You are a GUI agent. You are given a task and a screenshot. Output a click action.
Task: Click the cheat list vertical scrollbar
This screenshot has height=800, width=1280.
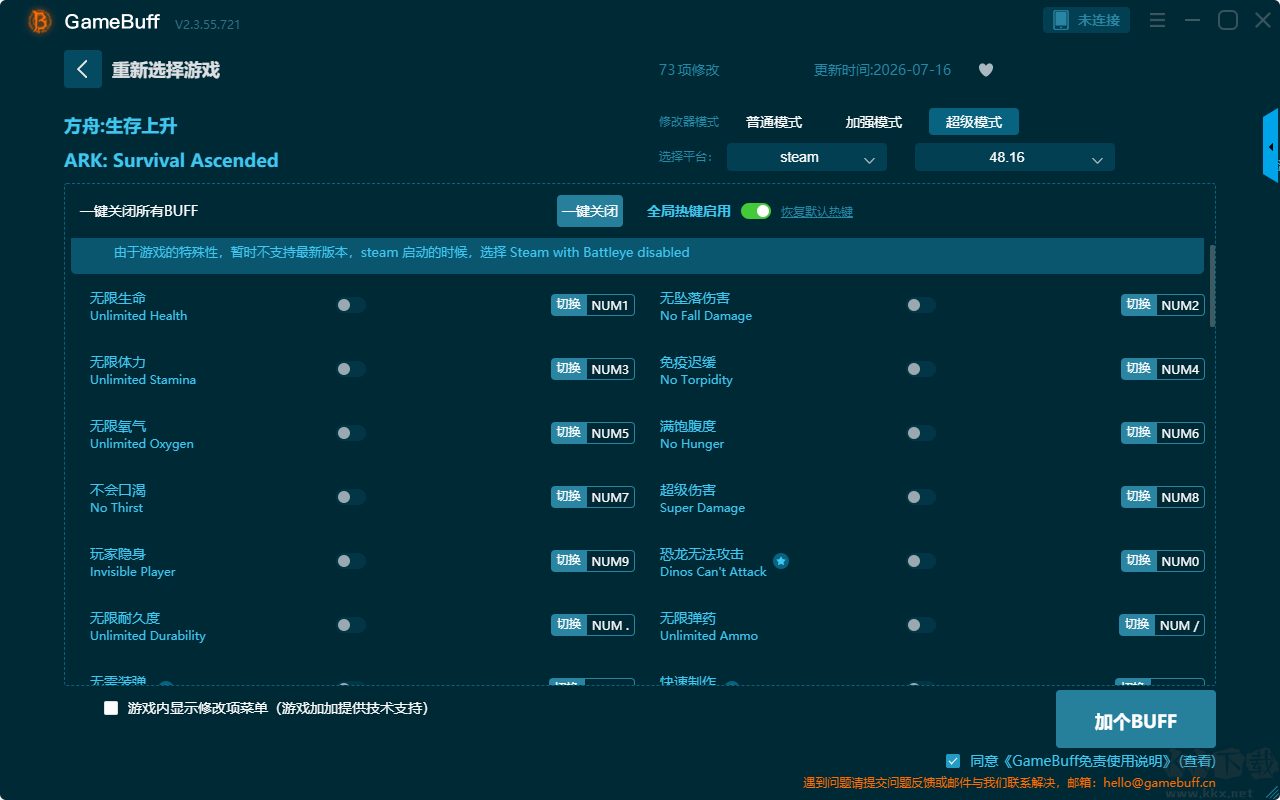coord(1213,286)
